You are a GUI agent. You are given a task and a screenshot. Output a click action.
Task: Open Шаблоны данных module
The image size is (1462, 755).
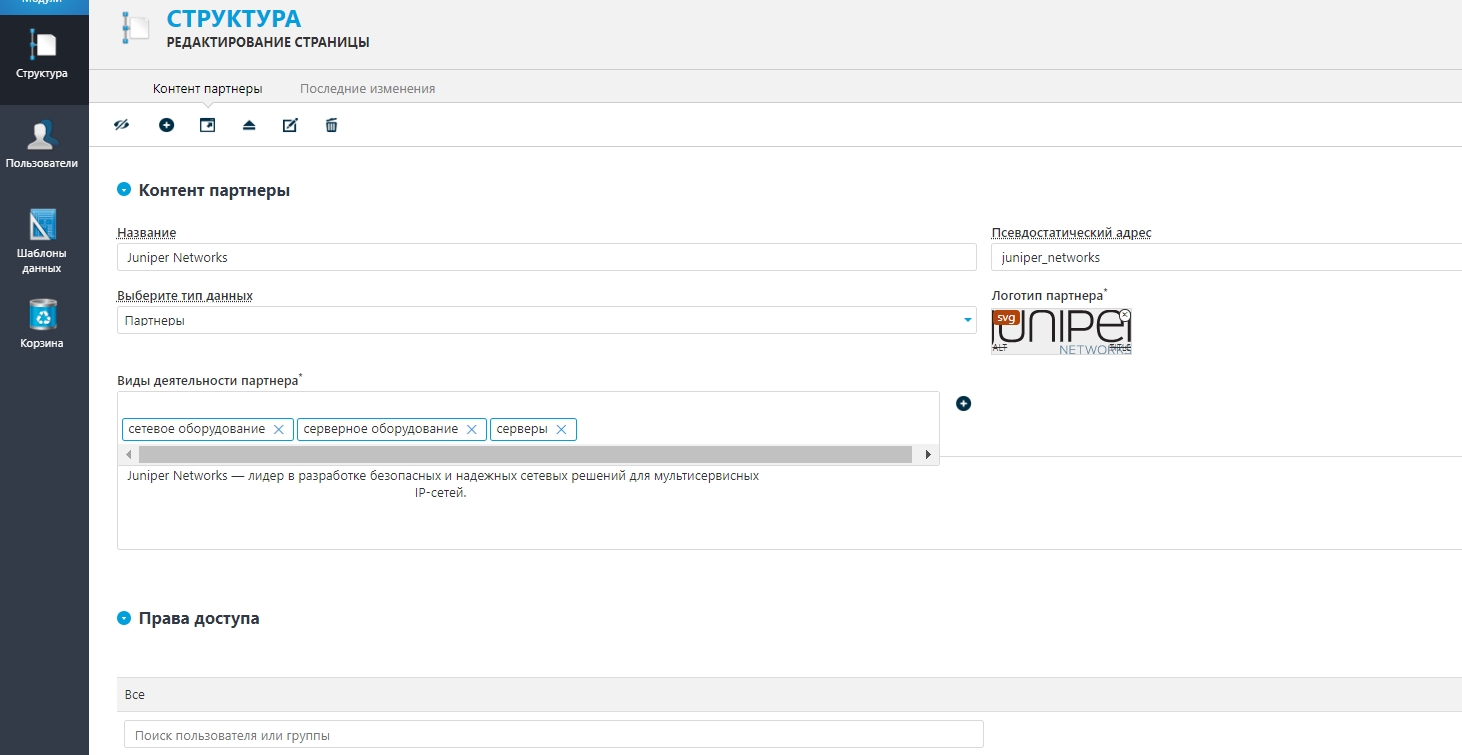pos(42,241)
